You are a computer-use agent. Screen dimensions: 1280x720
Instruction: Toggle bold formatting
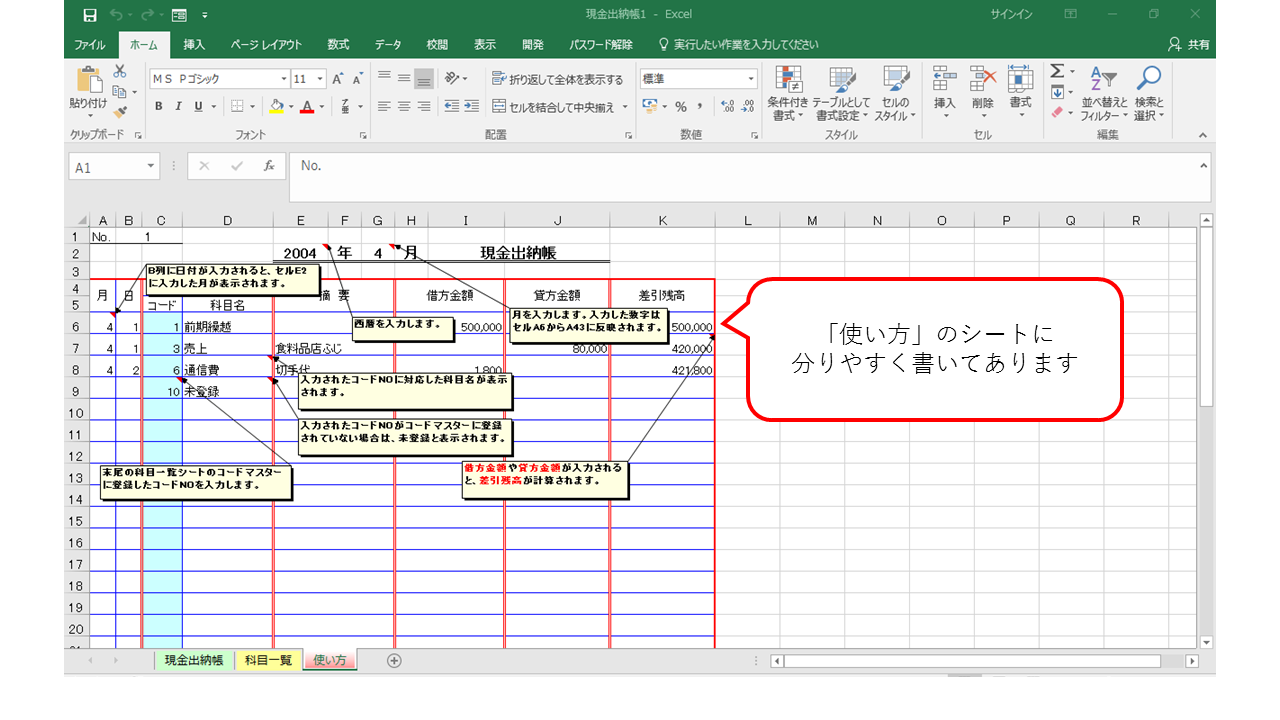tap(158, 104)
